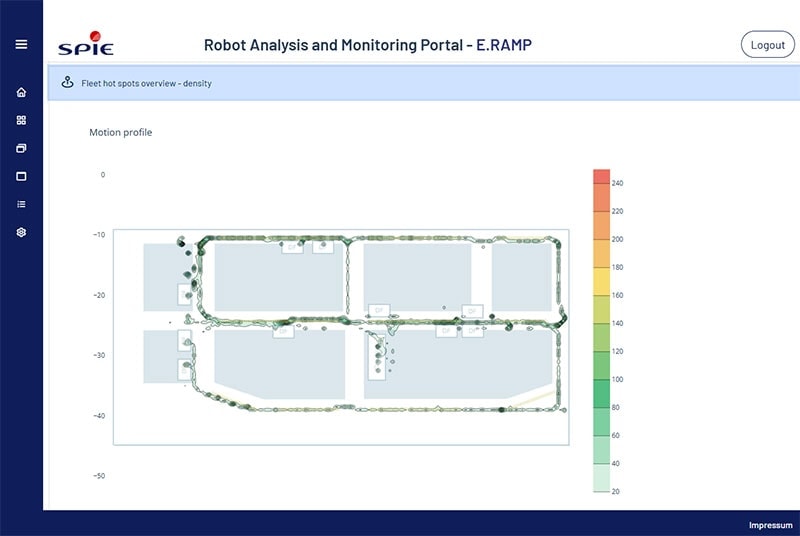Open the dashboard grid icon in the sidebar
Screen dimensions: 800x536
point(21,120)
